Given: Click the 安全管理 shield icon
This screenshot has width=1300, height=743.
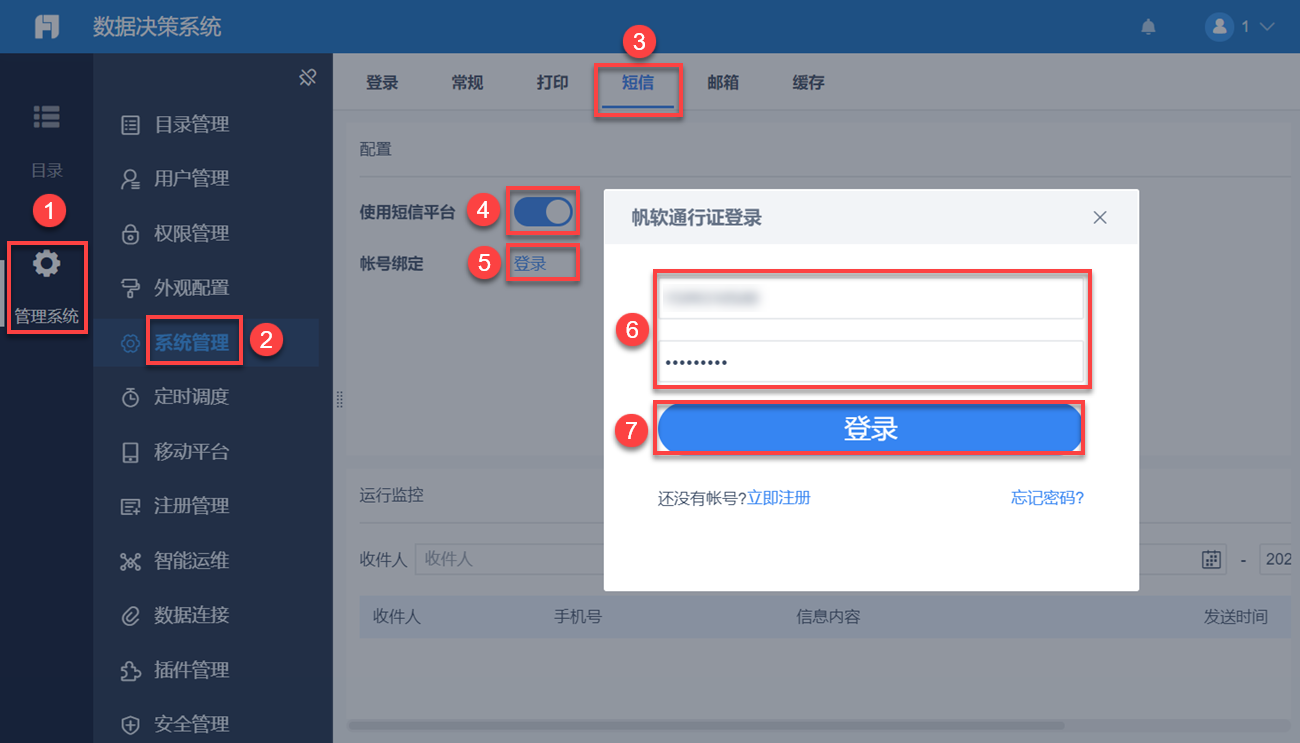Looking at the screenshot, I should pos(130,724).
